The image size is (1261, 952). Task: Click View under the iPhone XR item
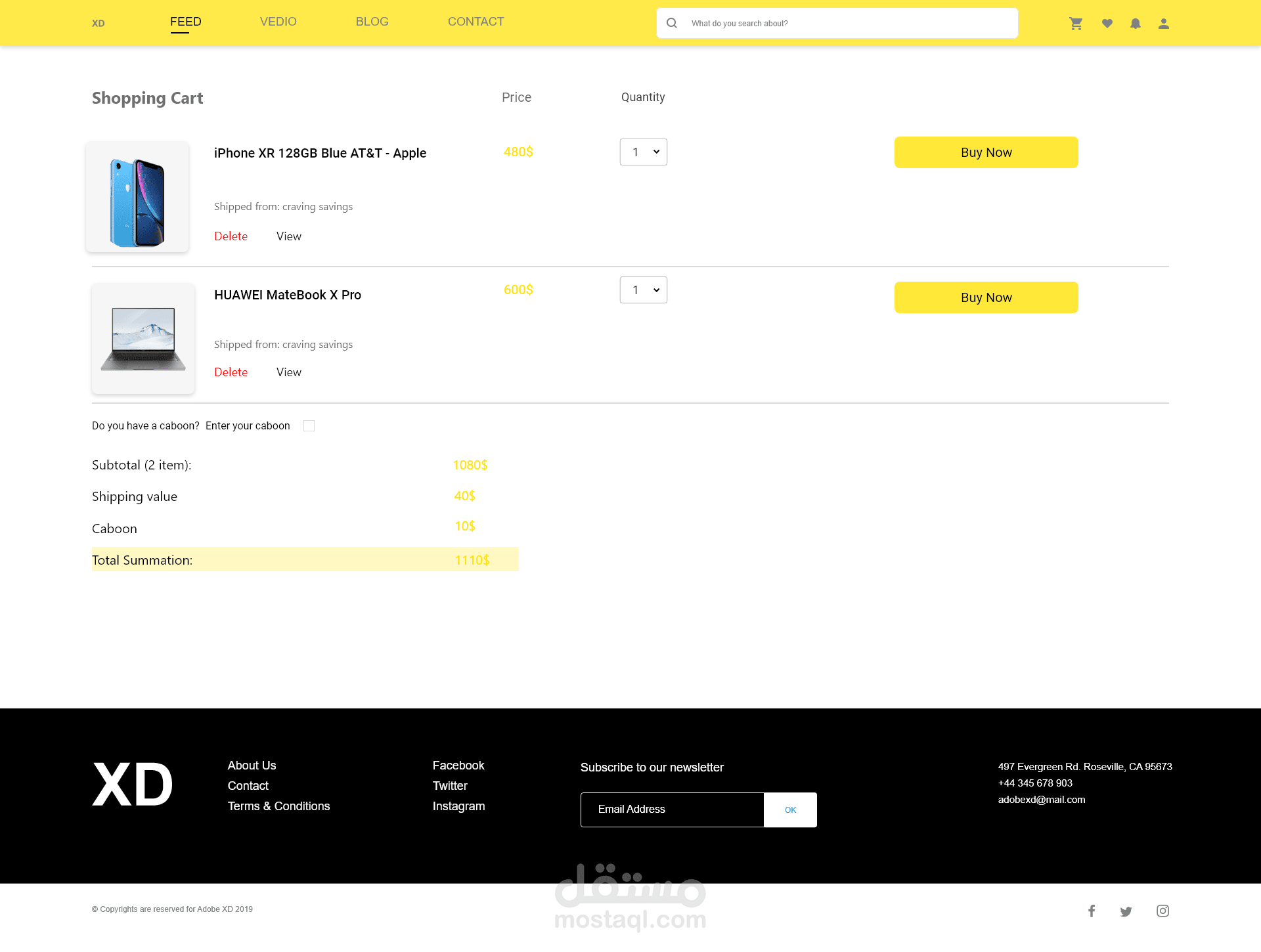coord(289,236)
